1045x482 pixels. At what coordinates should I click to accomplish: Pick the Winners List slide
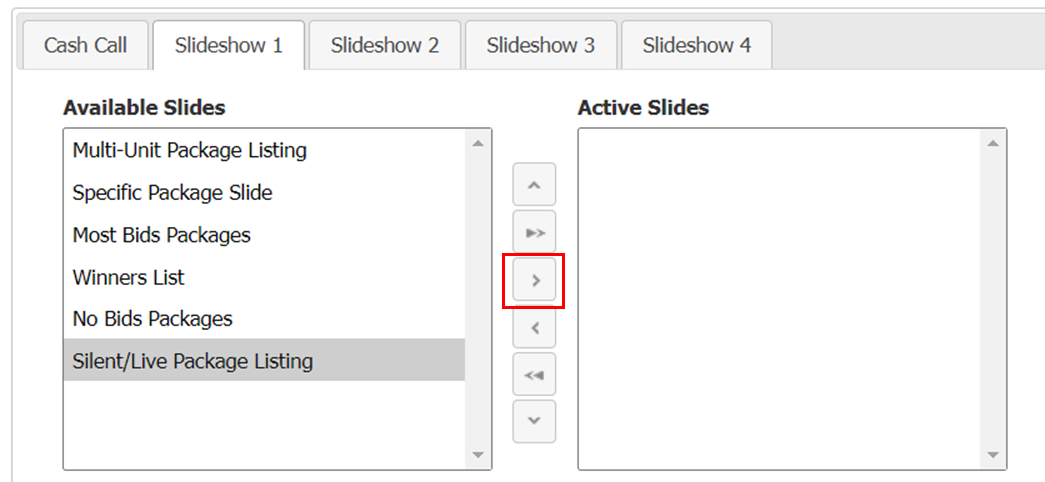129,277
